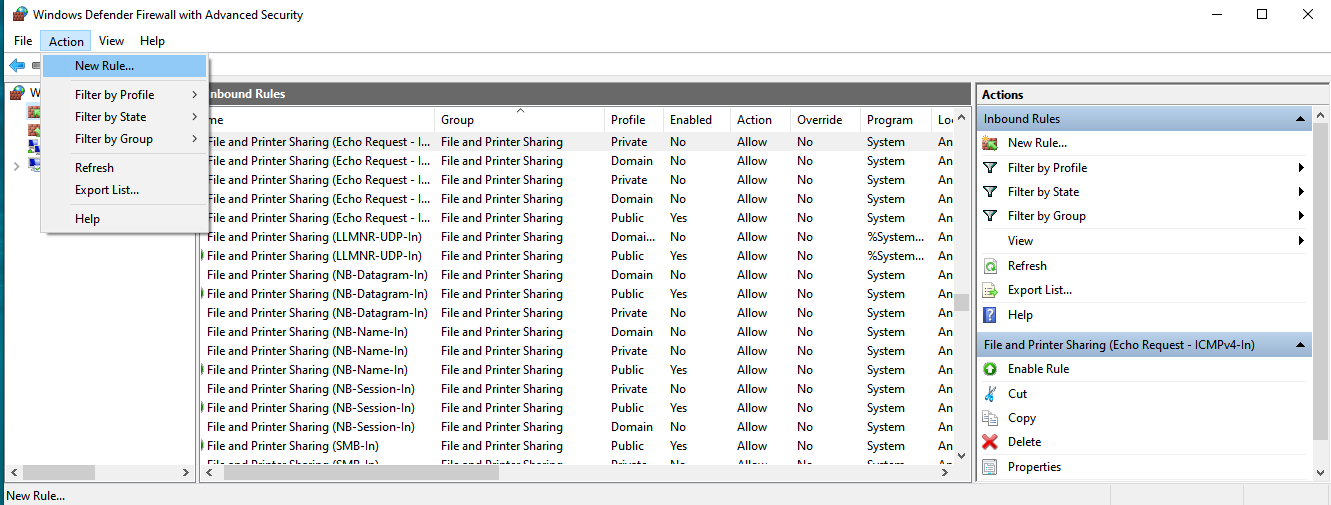This screenshot has width=1331, height=505.
Task: Click the Inbound Rules header in Actions pane
Action: pyautogui.click(x=1144, y=119)
